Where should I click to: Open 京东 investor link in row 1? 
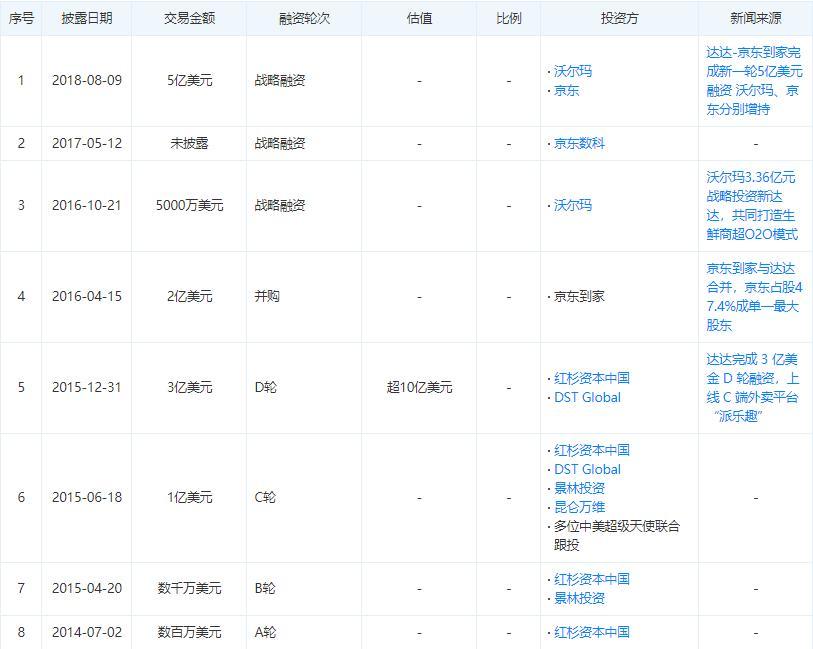[x=566, y=90]
